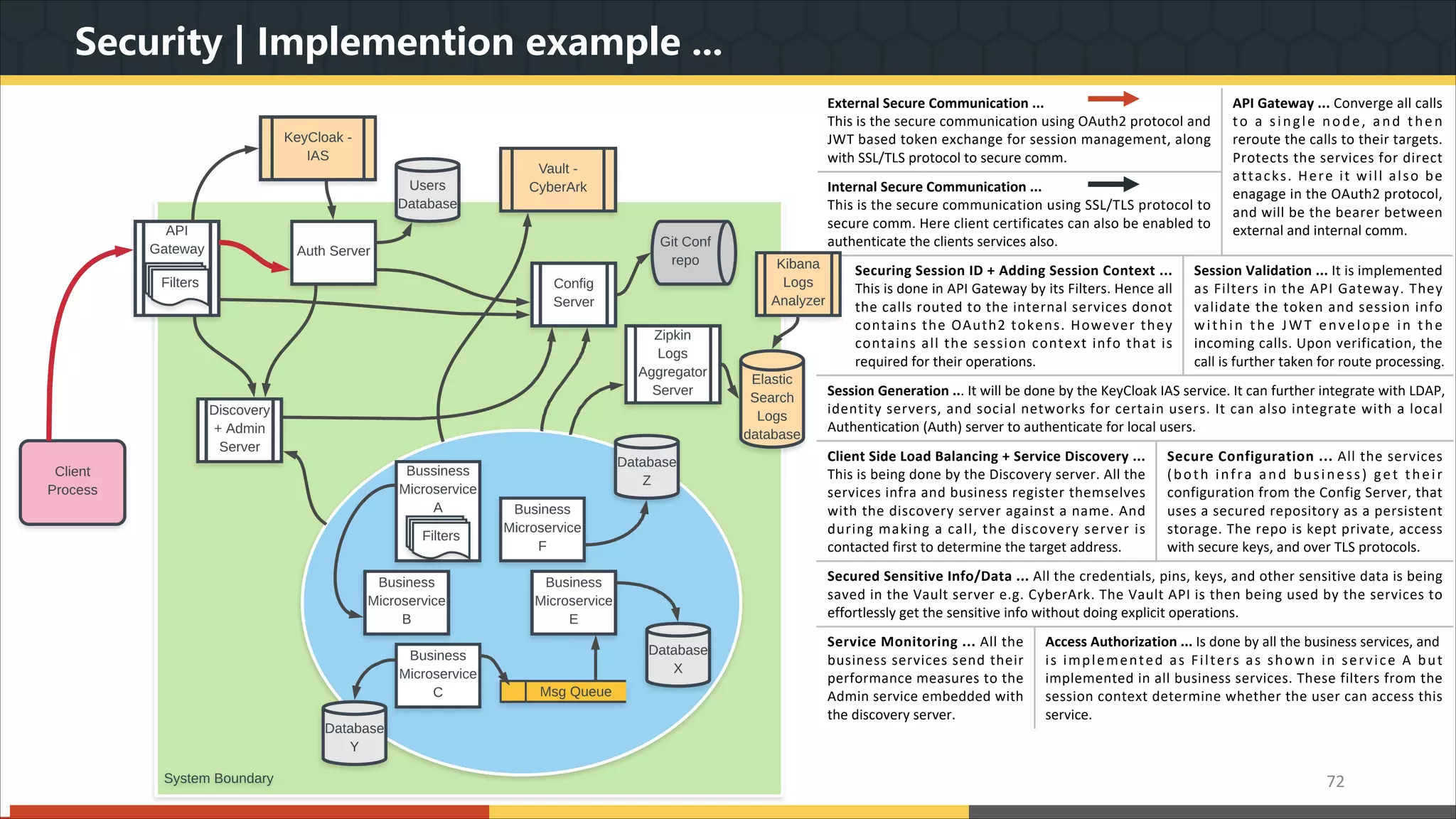Viewport: 1456px width, 819px height.
Task: Click the pink Client Process box
Action: click(x=73, y=481)
